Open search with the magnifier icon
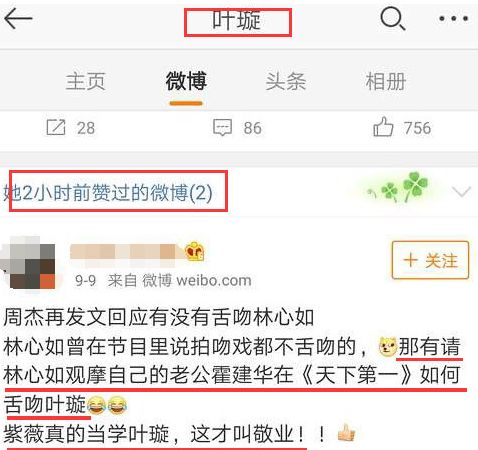The height and width of the screenshot is (450, 478). [393, 18]
